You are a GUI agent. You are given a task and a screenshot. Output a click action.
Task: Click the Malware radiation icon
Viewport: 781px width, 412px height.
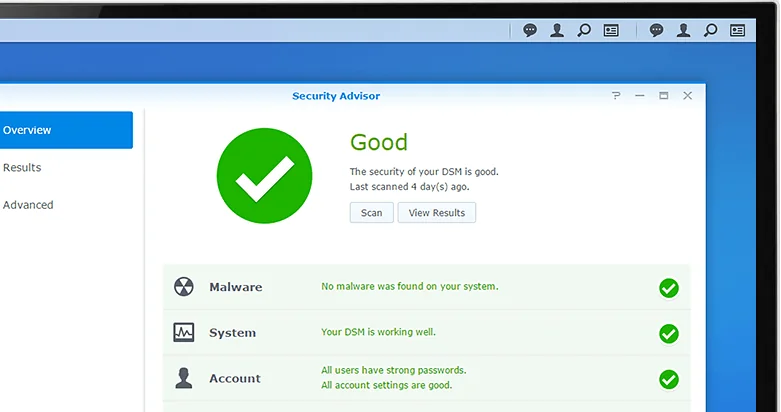coord(184,287)
